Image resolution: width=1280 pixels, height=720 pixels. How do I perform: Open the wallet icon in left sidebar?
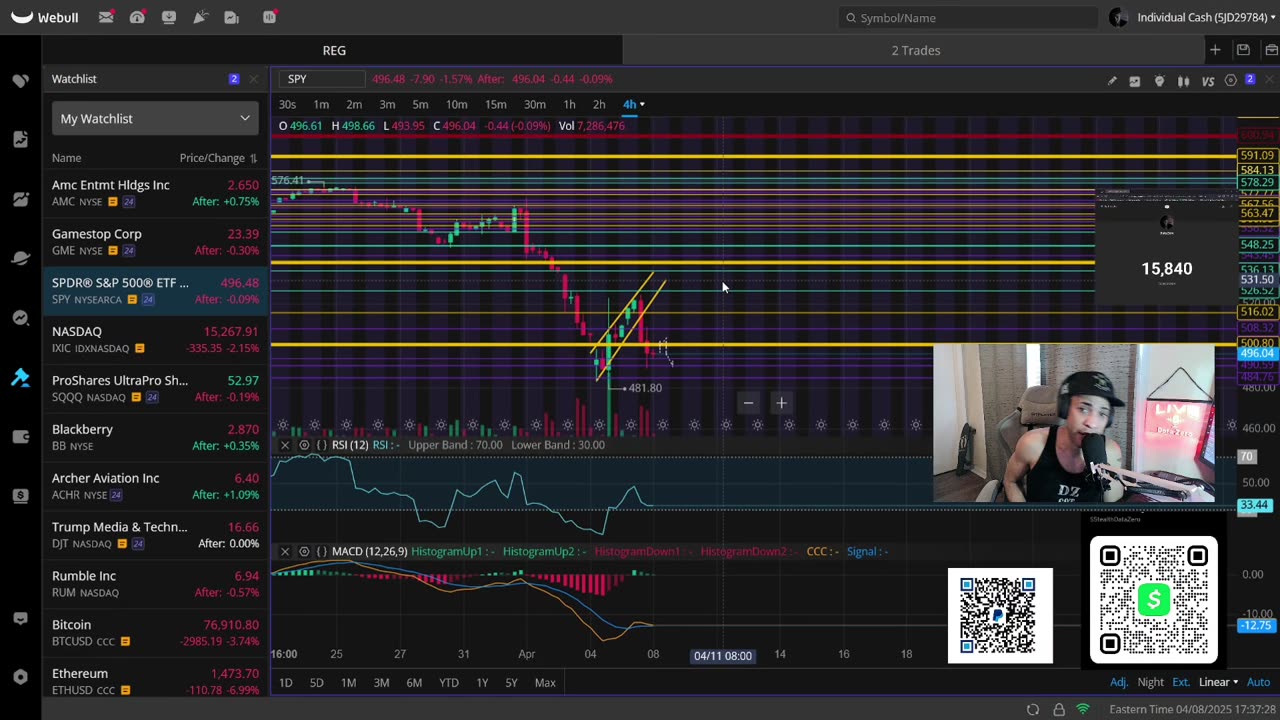[20, 436]
